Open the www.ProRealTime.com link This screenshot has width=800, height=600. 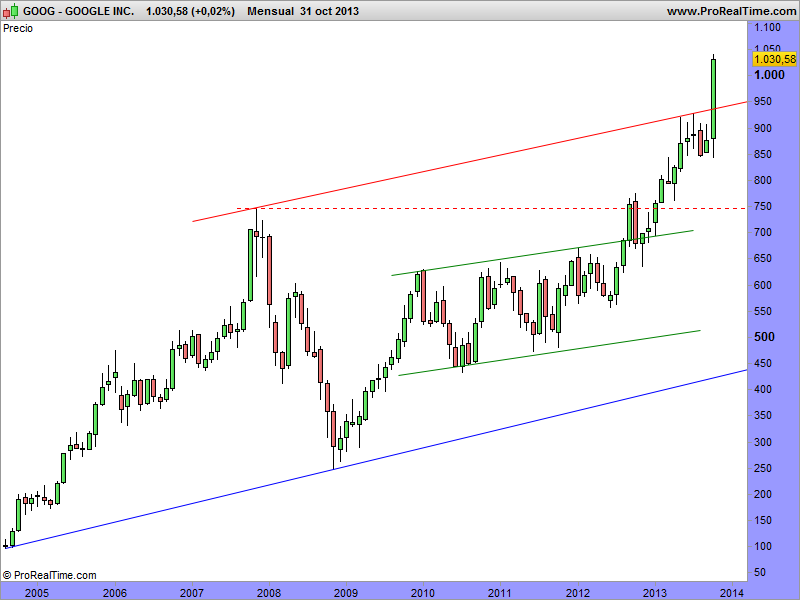click(732, 11)
